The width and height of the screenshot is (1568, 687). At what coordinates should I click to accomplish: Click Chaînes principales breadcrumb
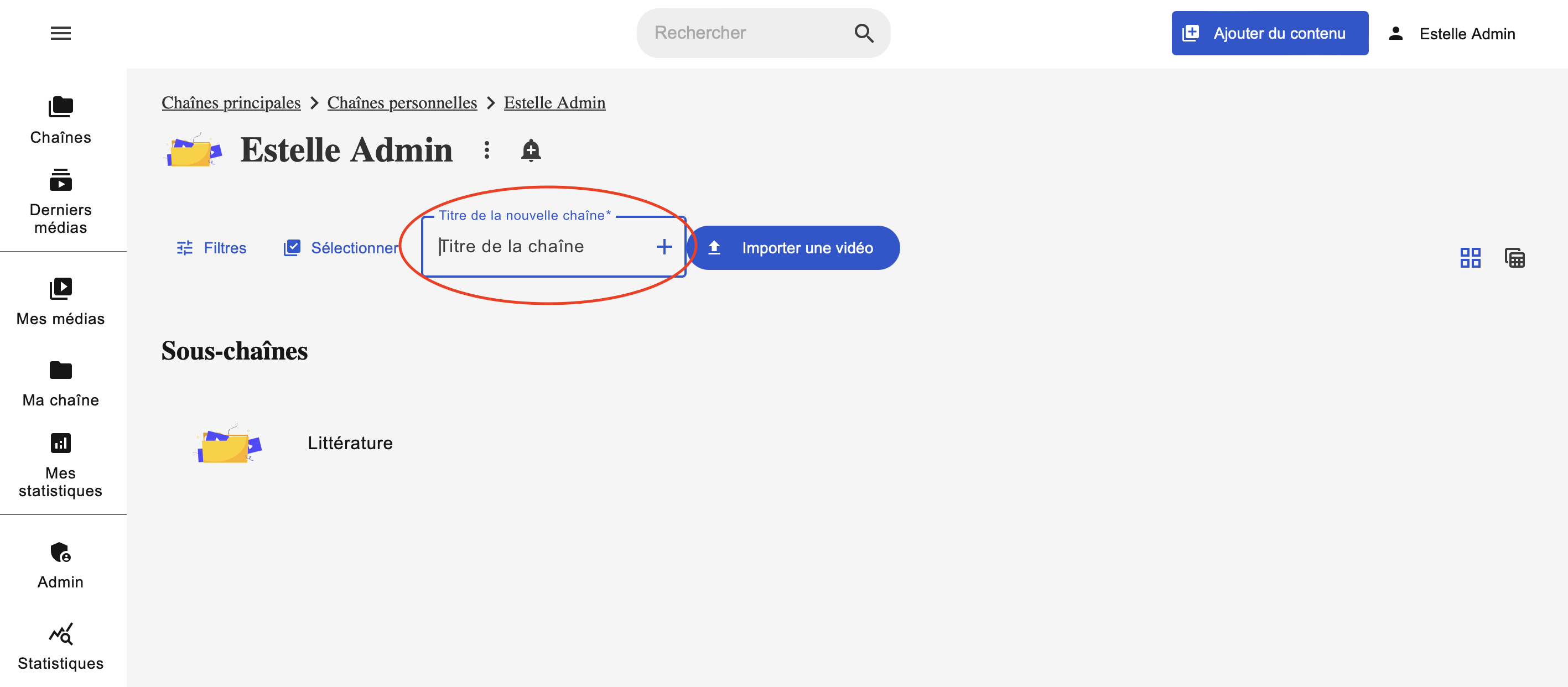(x=231, y=103)
